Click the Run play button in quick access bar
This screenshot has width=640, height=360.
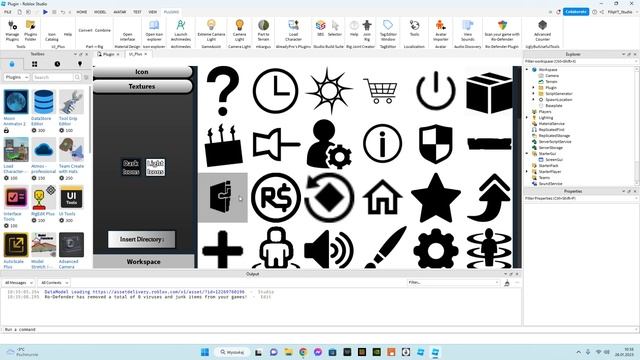(x=45, y=12)
